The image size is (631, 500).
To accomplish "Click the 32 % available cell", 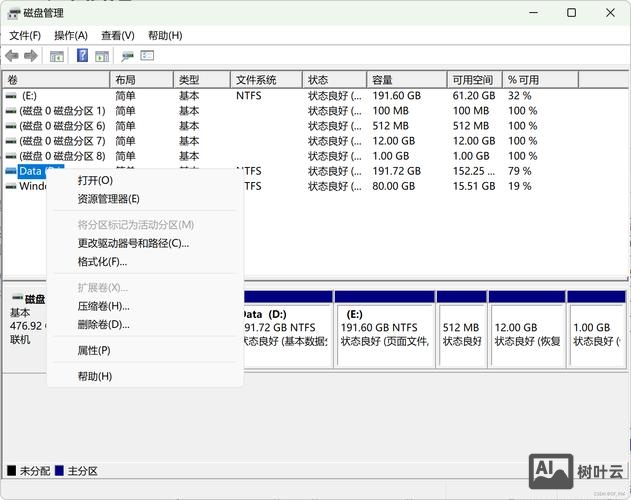I will [520, 96].
